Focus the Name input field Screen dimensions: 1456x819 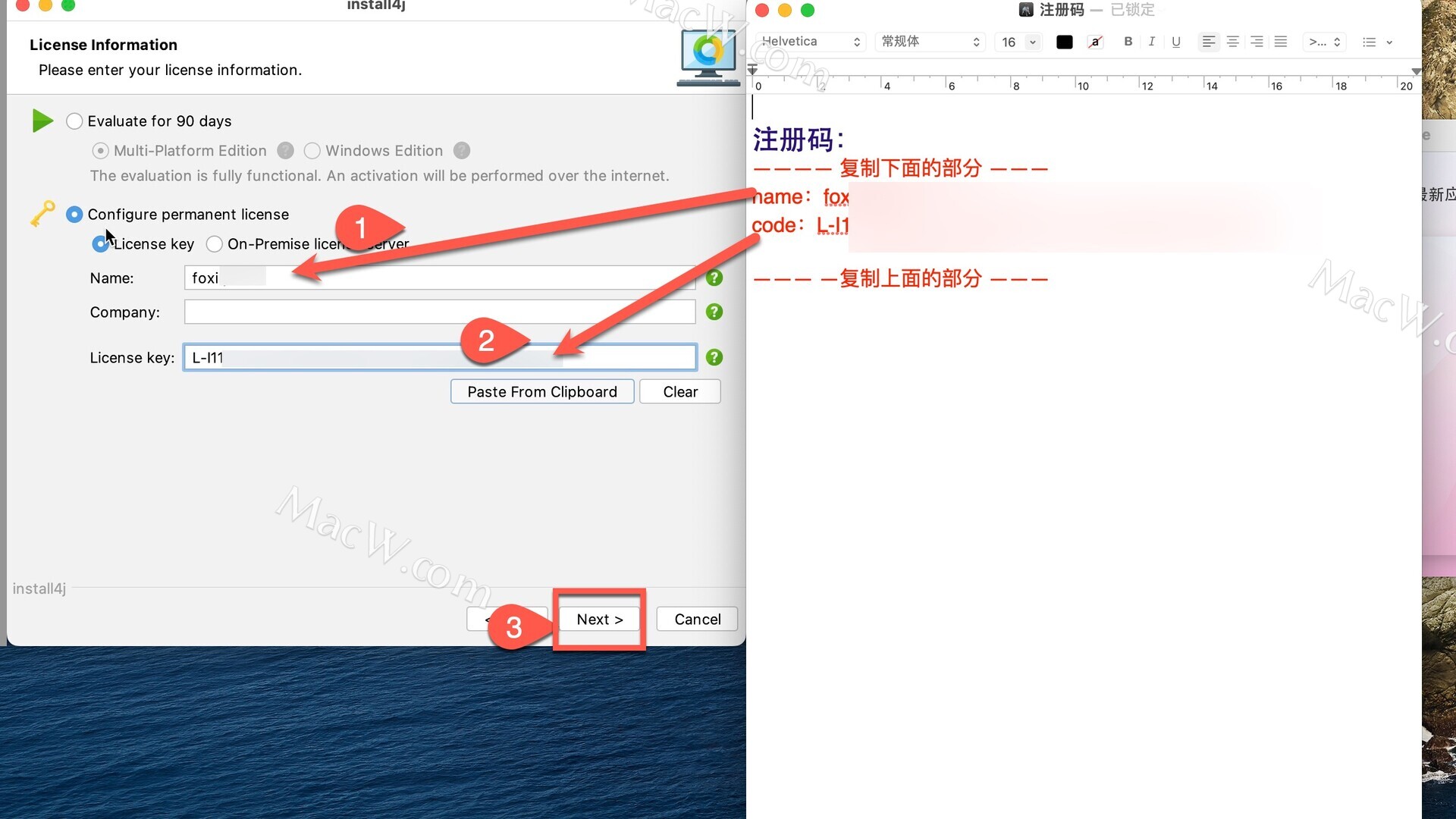click(440, 278)
